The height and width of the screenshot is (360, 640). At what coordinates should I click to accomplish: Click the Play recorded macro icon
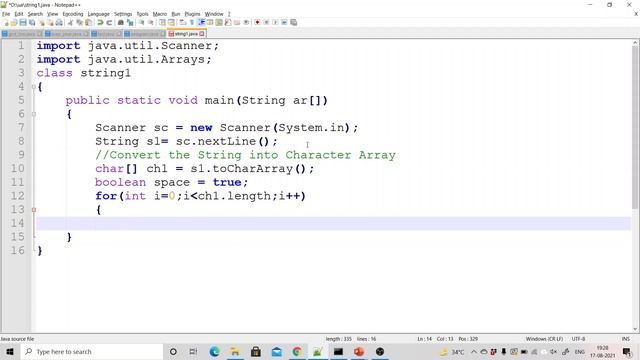pyautogui.click(x=275, y=22)
